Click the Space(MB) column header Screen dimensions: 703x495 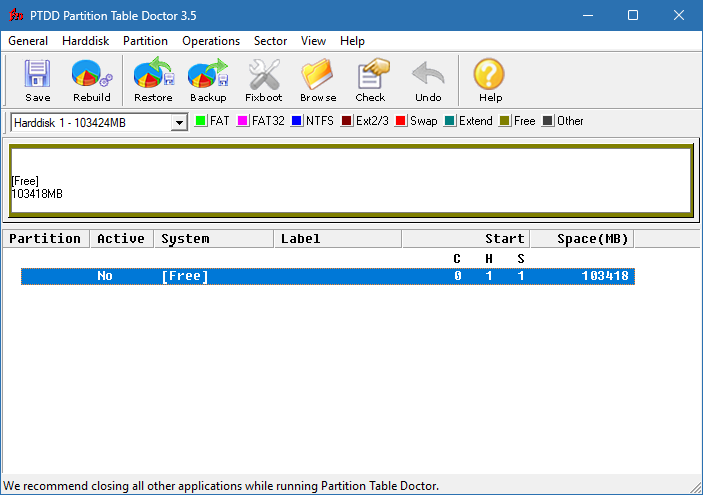(x=582, y=239)
